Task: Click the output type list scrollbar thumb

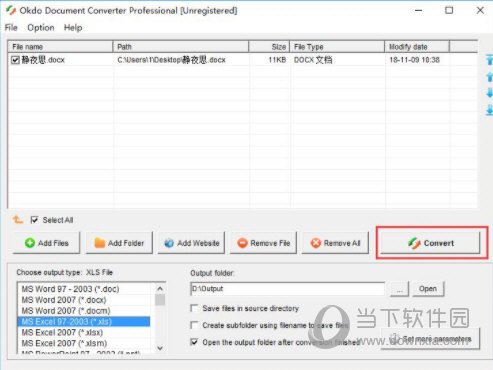Action: [160, 300]
